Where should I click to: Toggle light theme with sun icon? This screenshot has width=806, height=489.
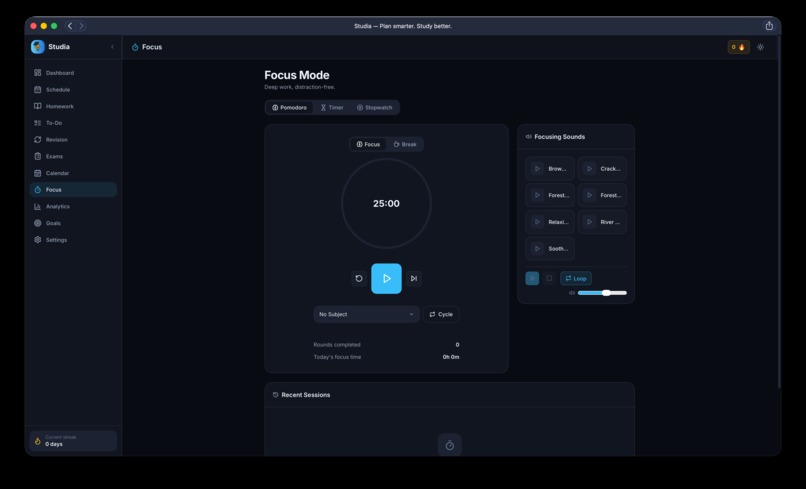[760, 47]
